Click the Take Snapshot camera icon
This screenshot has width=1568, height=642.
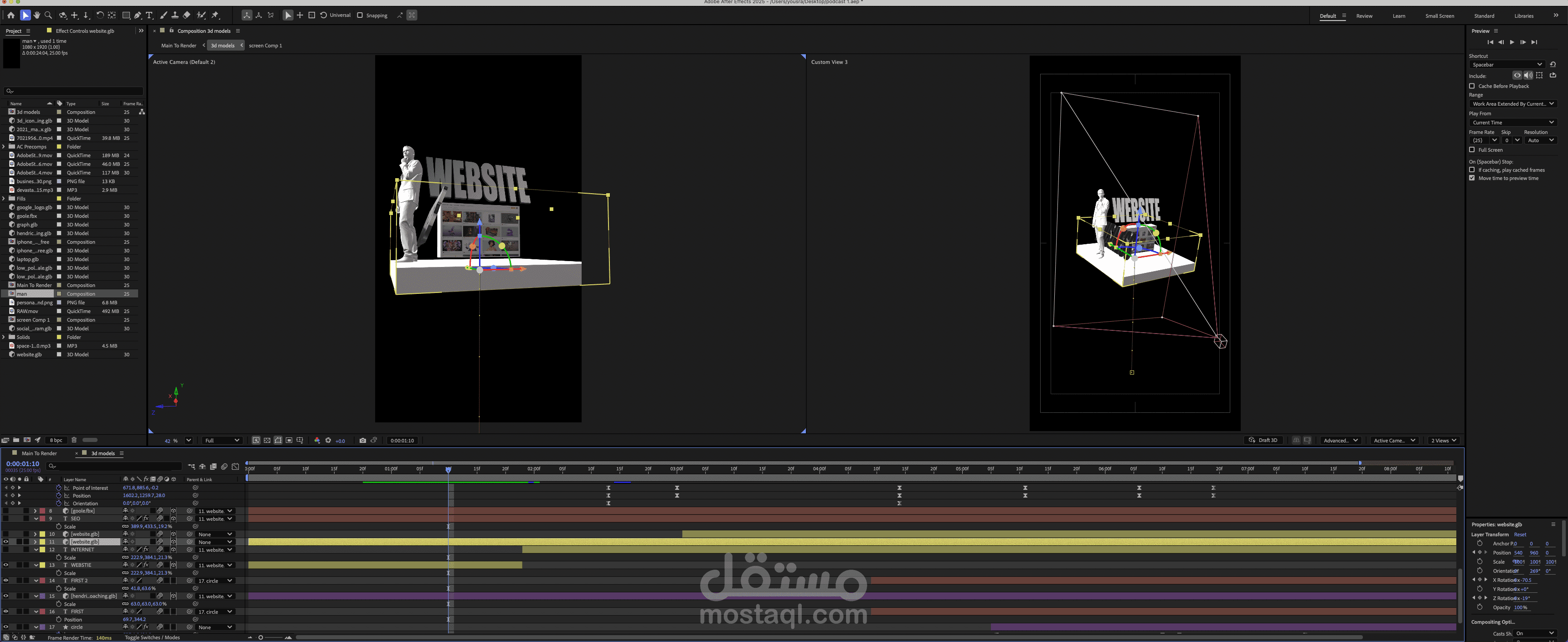[x=363, y=441]
